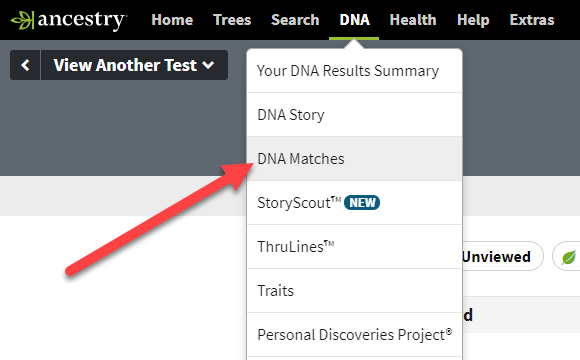Open the Search menu
This screenshot has width=580, height=360.
pyautogui.click(x=295, y=20)
